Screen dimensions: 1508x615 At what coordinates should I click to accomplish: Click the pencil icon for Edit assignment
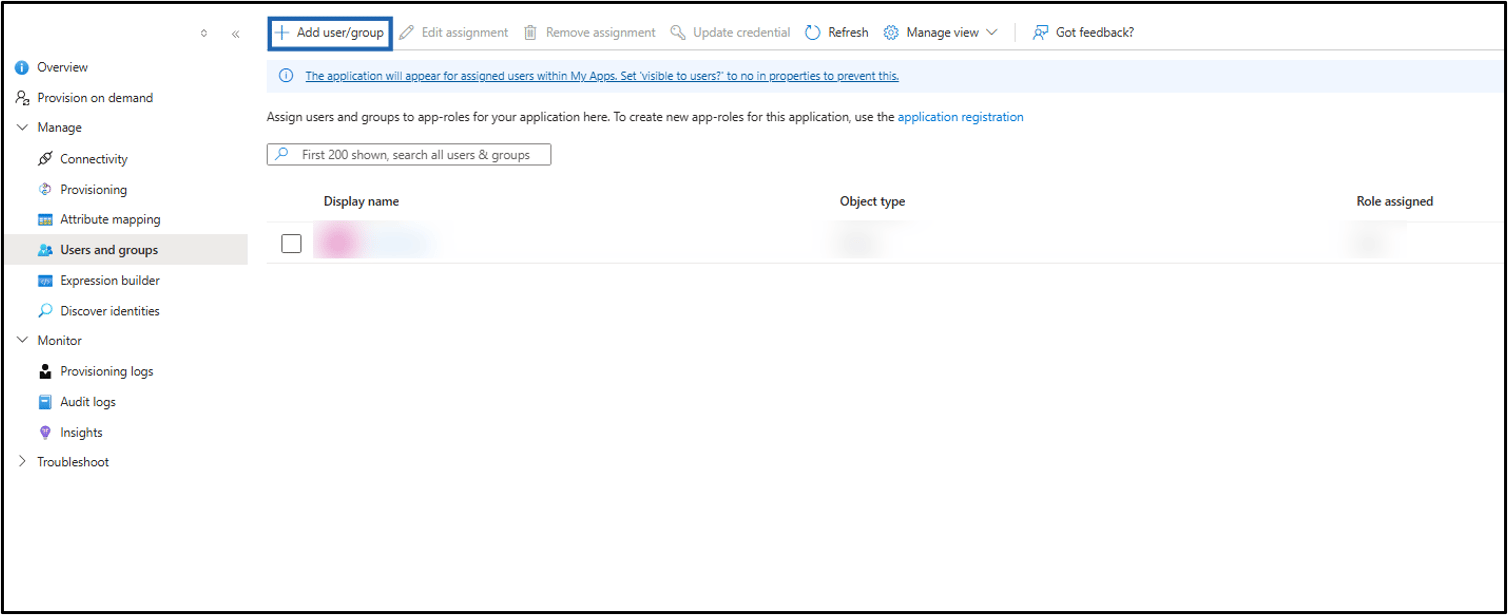point(406,32)
